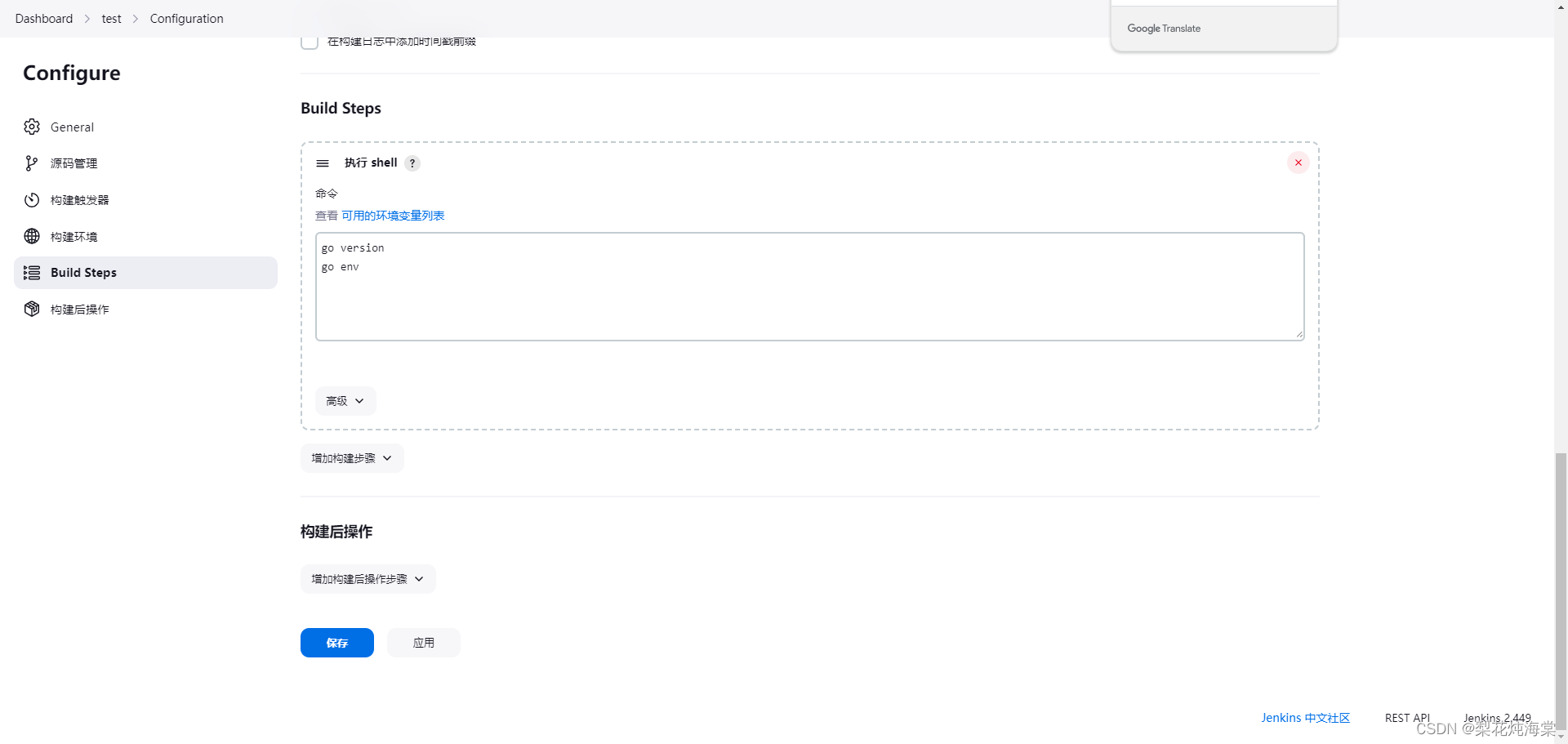Screen dimensions: 1568x744
Task: Go to 构建触发器 section
Action: click(145, 200)
